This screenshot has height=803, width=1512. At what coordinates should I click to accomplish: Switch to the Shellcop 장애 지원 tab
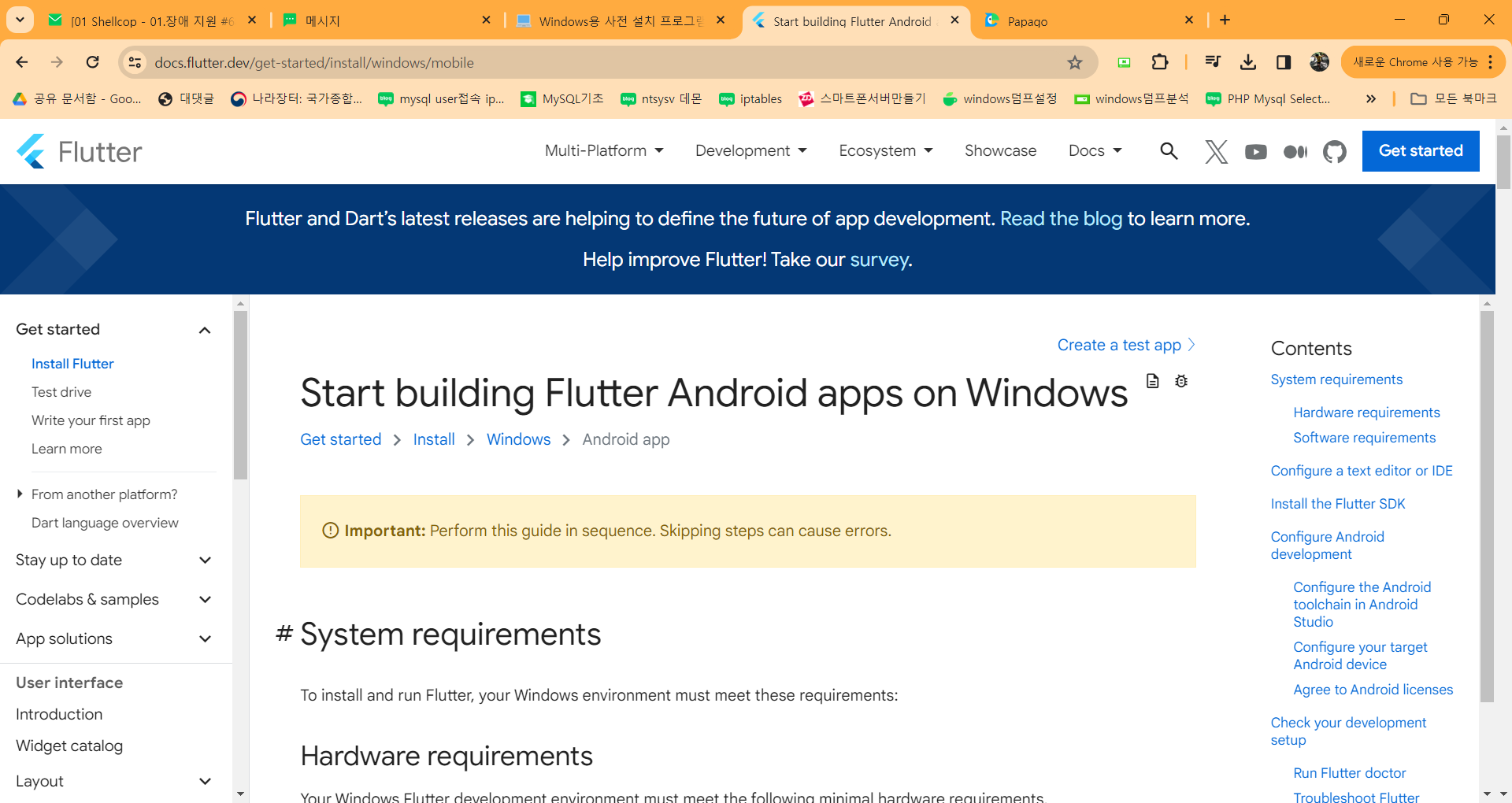click(x=152, y=21)
